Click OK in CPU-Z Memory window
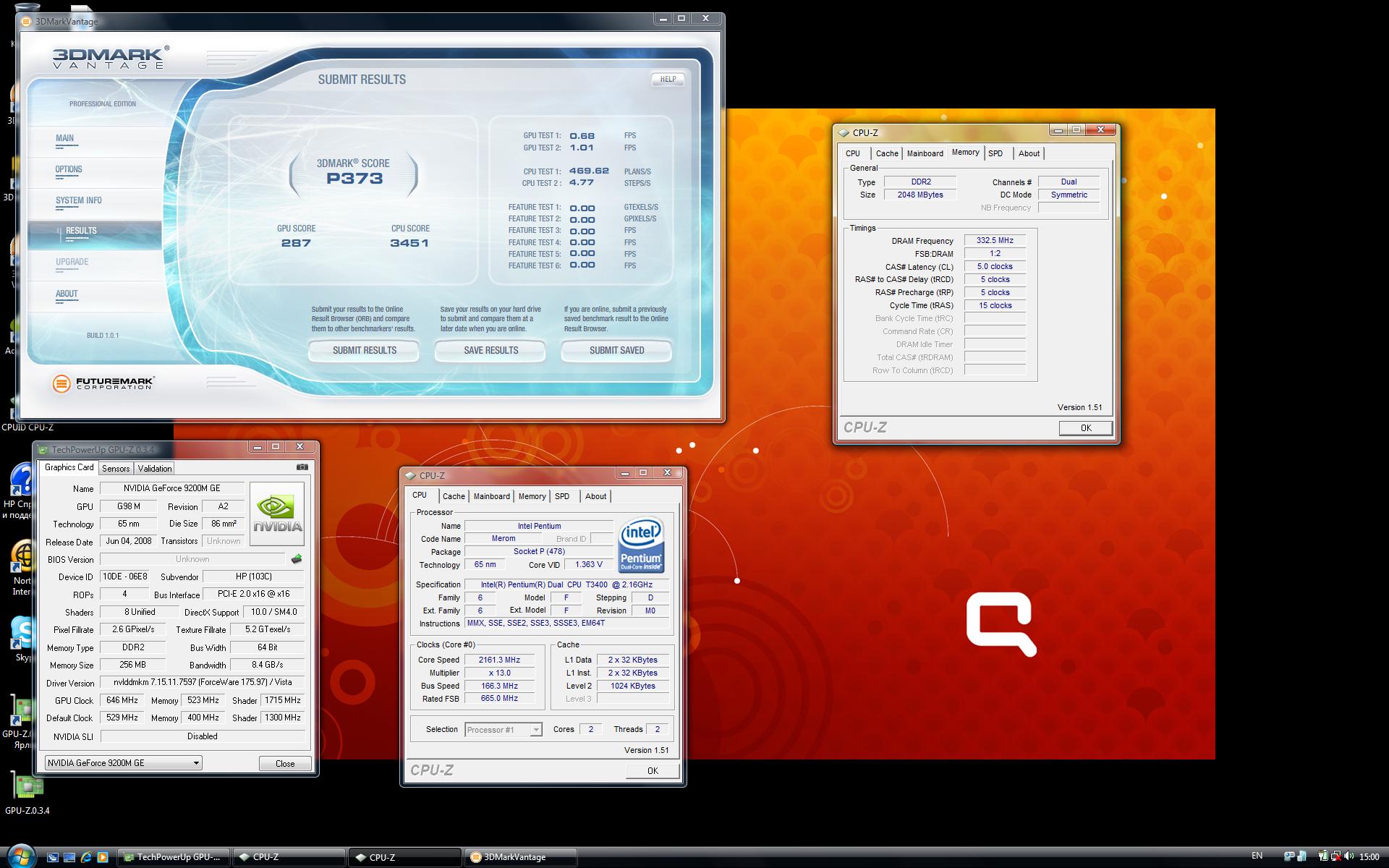1389x868 pixels. click(1085, 428)
